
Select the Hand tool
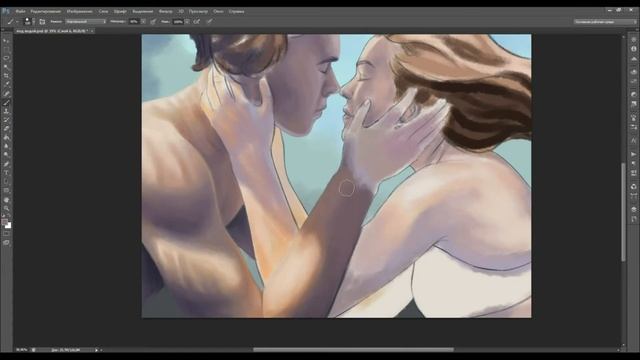[x=6, y=200]
